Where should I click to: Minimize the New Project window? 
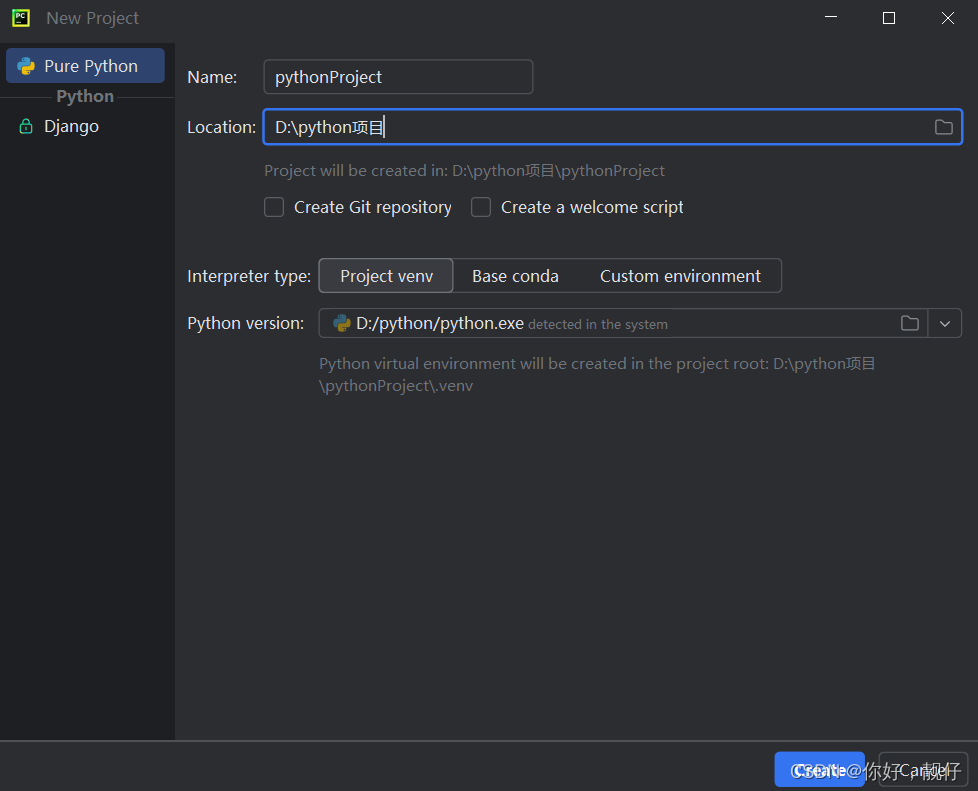tap(831, 17)
